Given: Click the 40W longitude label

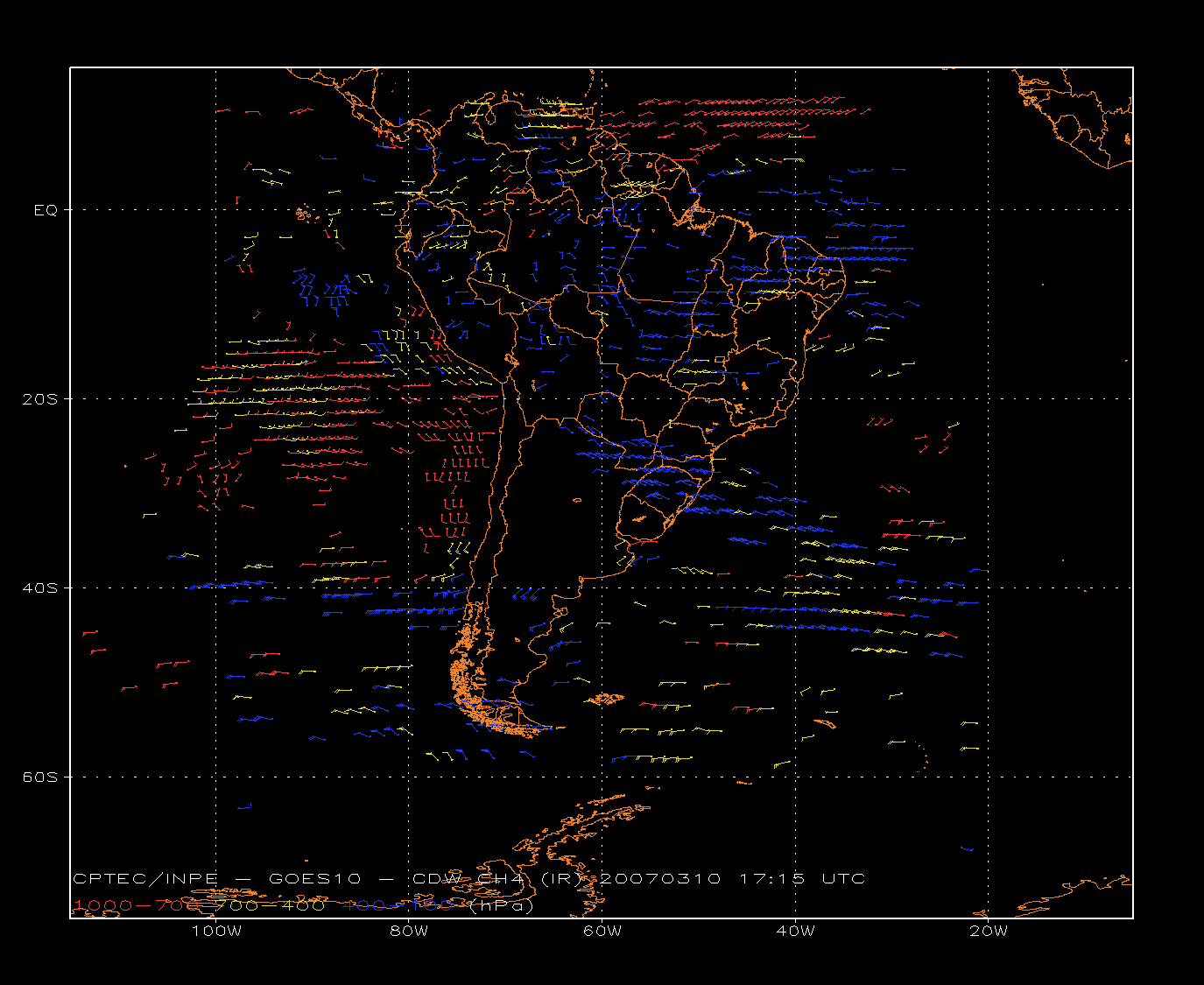Looking at the screenshot, I should (795, 931).
